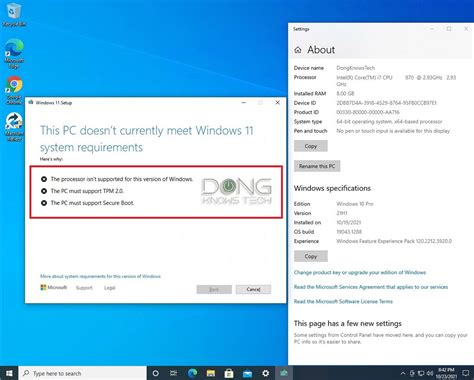Image resolution: width=474 pixels, height=380 pixels.
Task: Open Settings gear on taskbar
Action: coord(265,373)
